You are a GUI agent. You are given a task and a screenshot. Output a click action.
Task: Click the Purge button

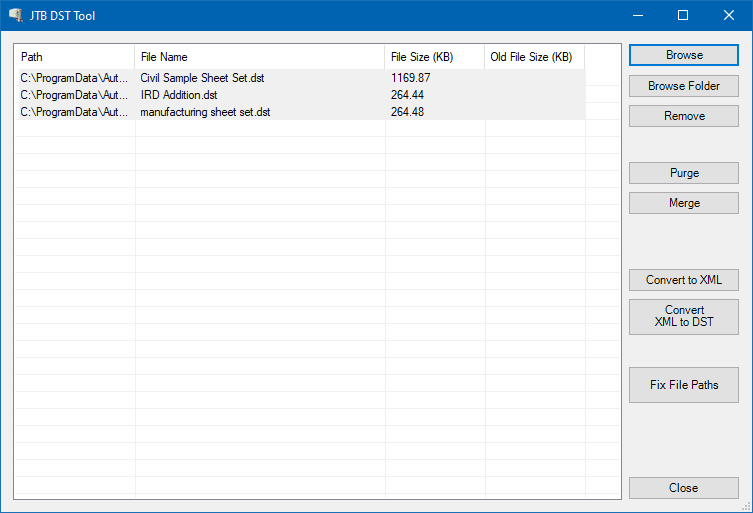(684, 173)
